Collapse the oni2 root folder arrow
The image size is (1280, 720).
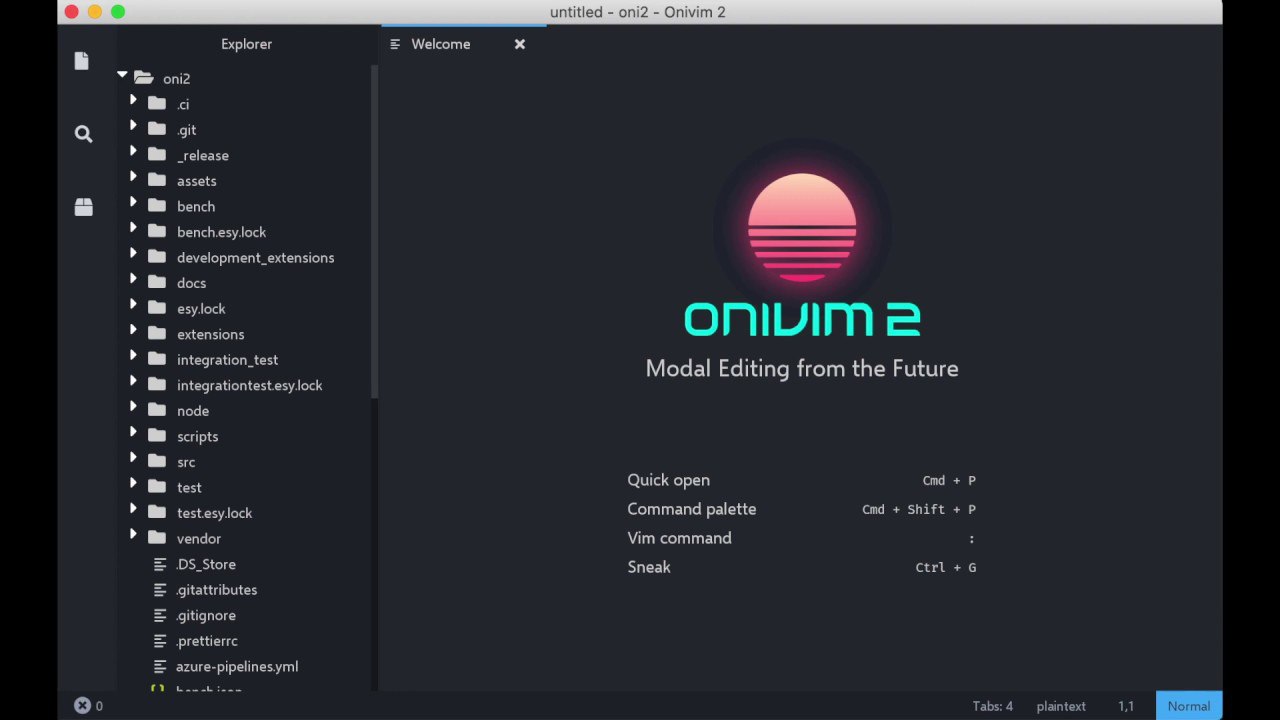[x=122, y=75]
